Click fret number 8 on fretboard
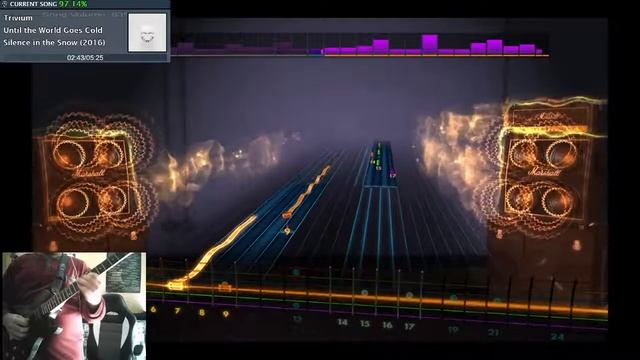 [201, 312]
